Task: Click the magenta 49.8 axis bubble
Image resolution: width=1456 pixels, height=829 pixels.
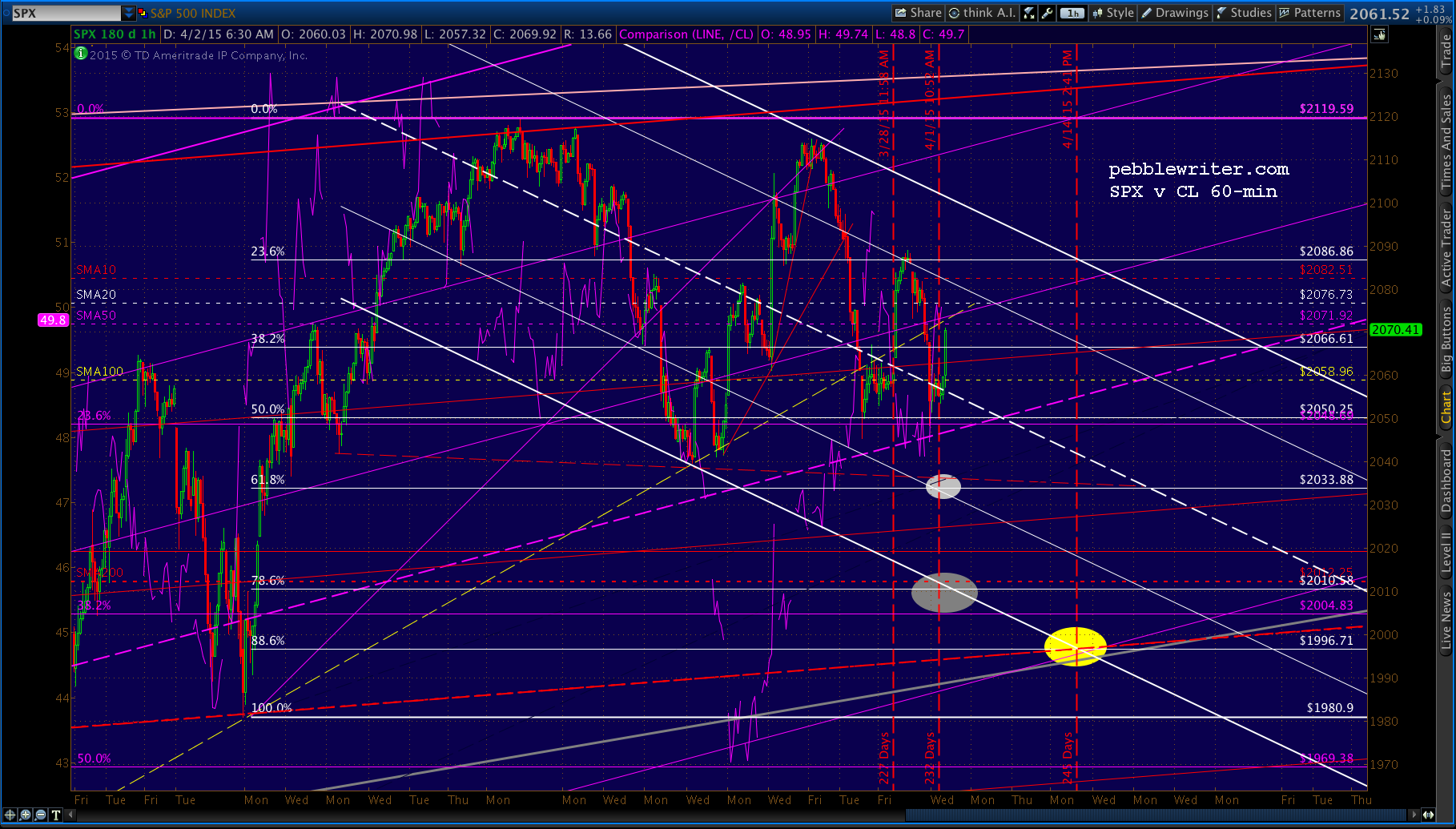Action: point(53,320)
